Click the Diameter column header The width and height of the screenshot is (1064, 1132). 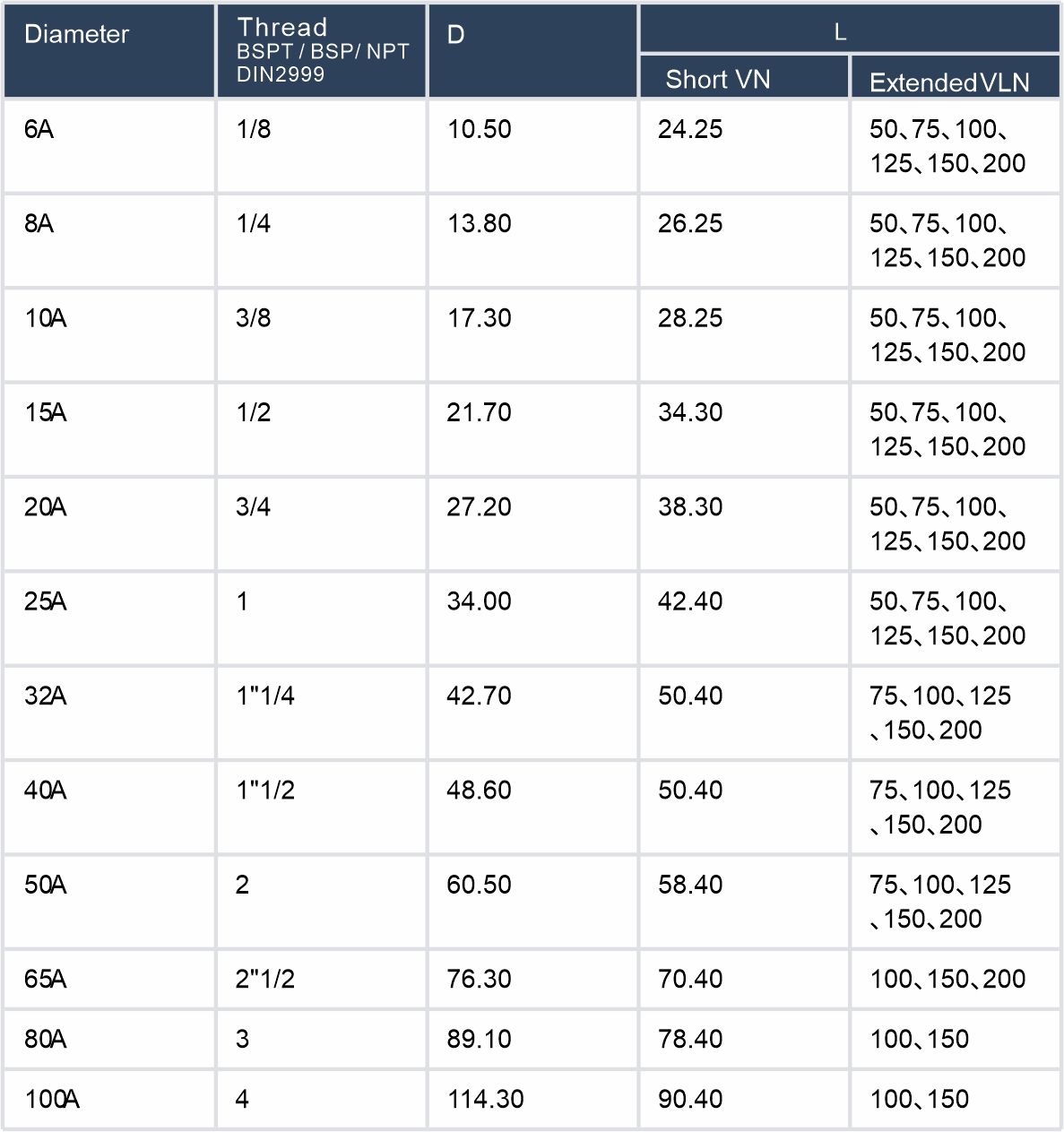pyautogui.click(x=77, y=35)
